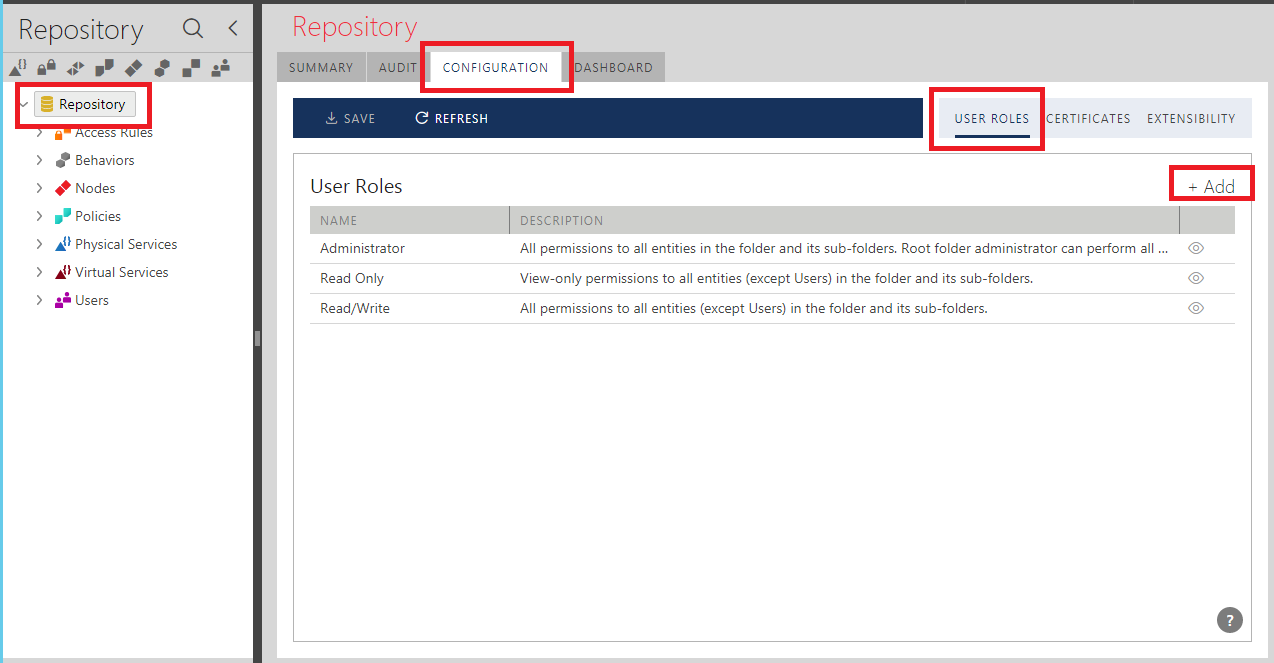Viewport: 1274px width, 663px height.
Task: Click the splitter handle between the panels
Action: pos(257,339)
